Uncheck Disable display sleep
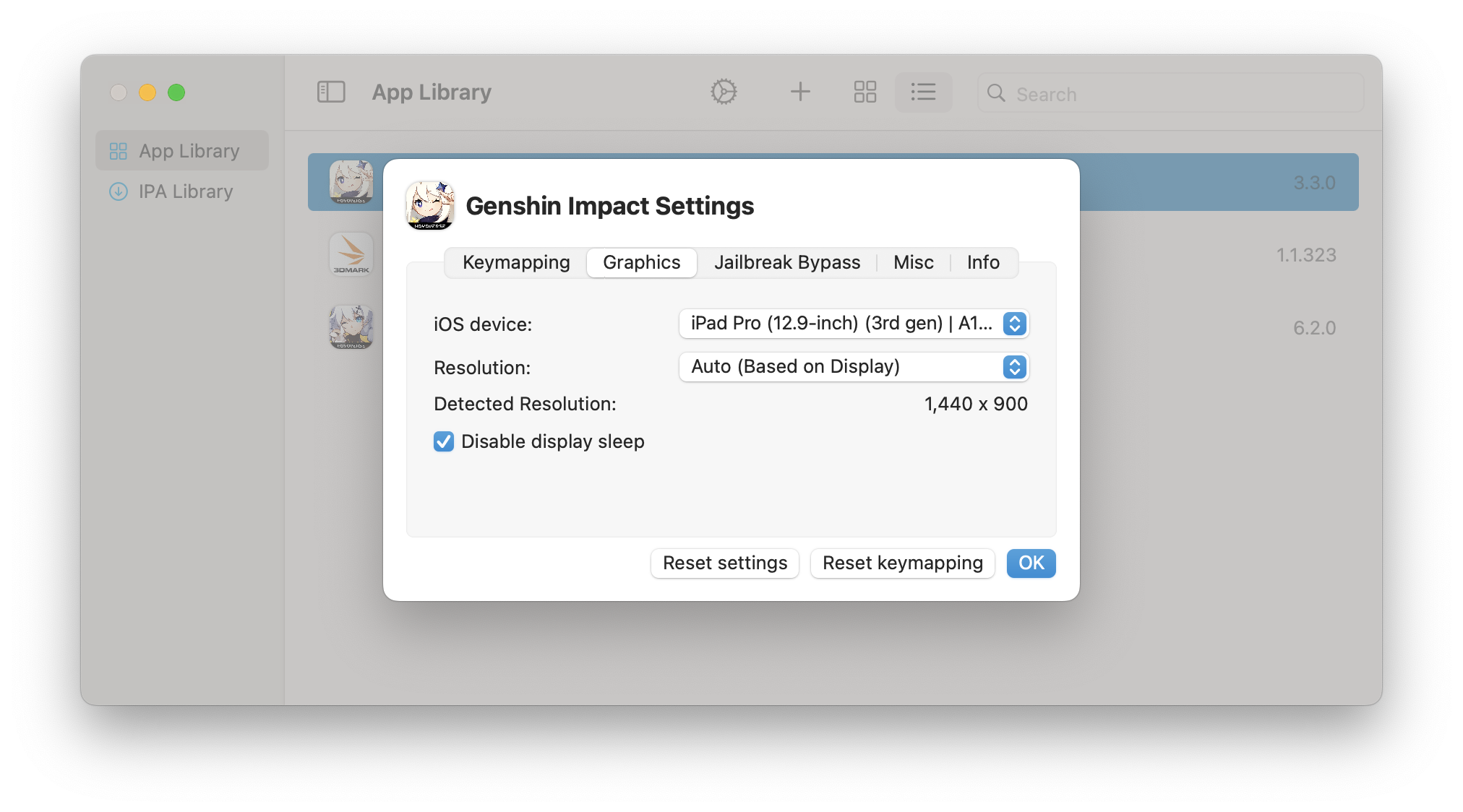 click(x=443, y=441)
